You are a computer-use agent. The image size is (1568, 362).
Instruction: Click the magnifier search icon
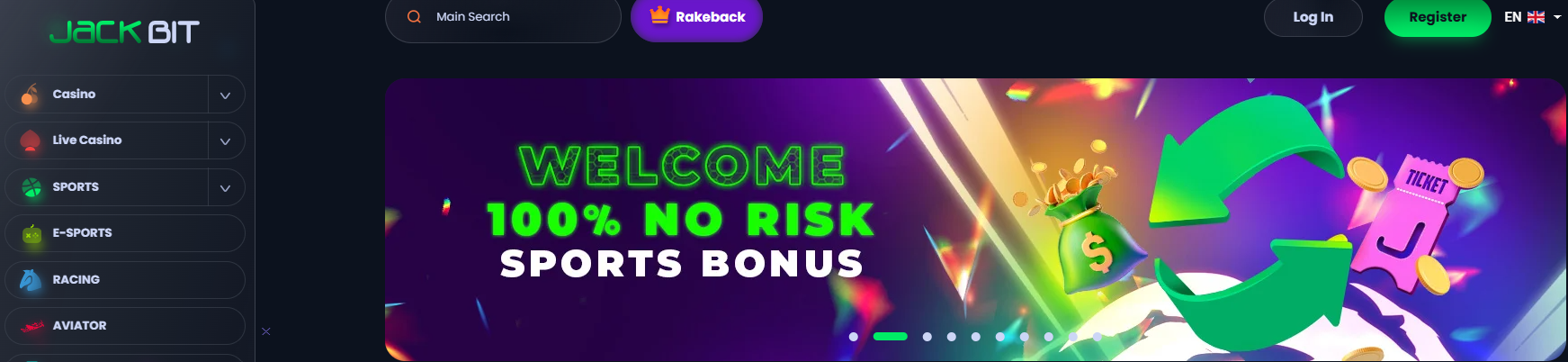click(x=414, y=16)
